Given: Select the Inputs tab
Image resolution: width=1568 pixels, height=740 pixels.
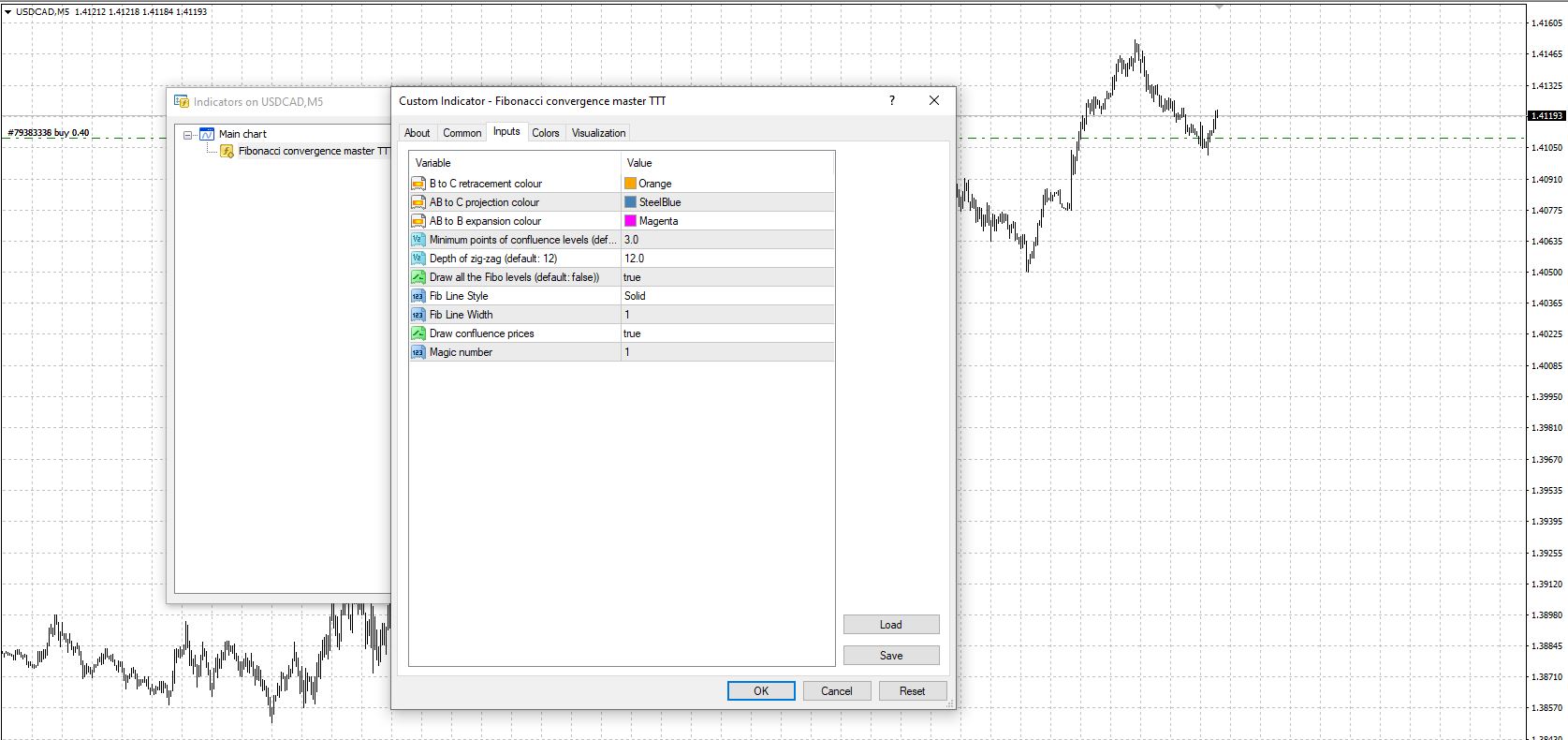Looking at the screenshot, I should (506, 132).
